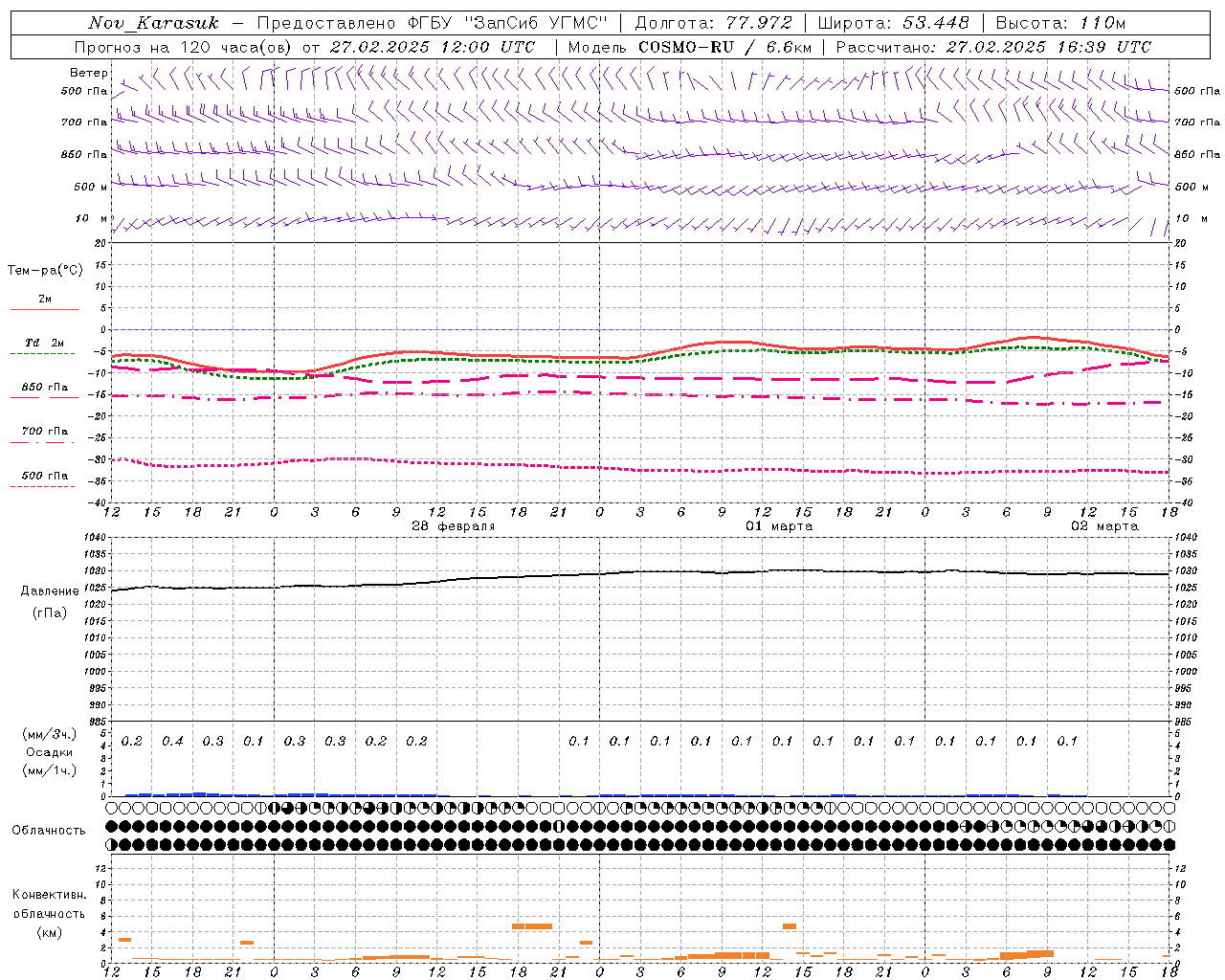
Task: Click the "850 гПа" temperature legend entry
Action: pyautogui.click(x=45, y=388)
